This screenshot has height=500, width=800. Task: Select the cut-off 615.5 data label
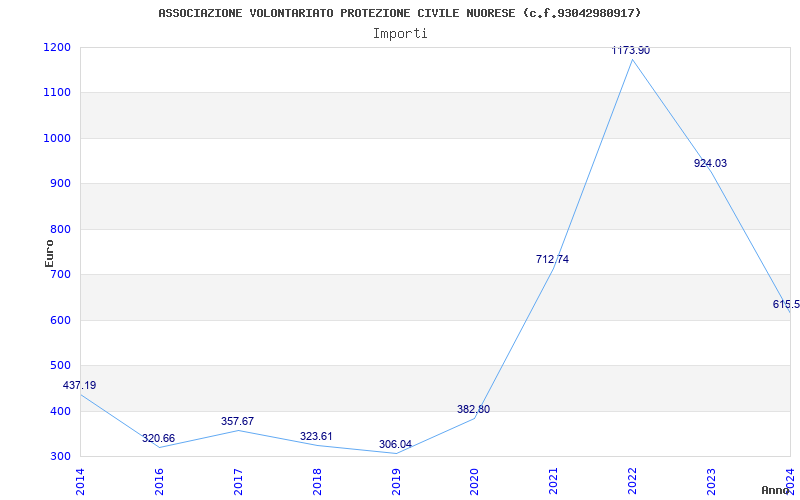click(786, 305)
